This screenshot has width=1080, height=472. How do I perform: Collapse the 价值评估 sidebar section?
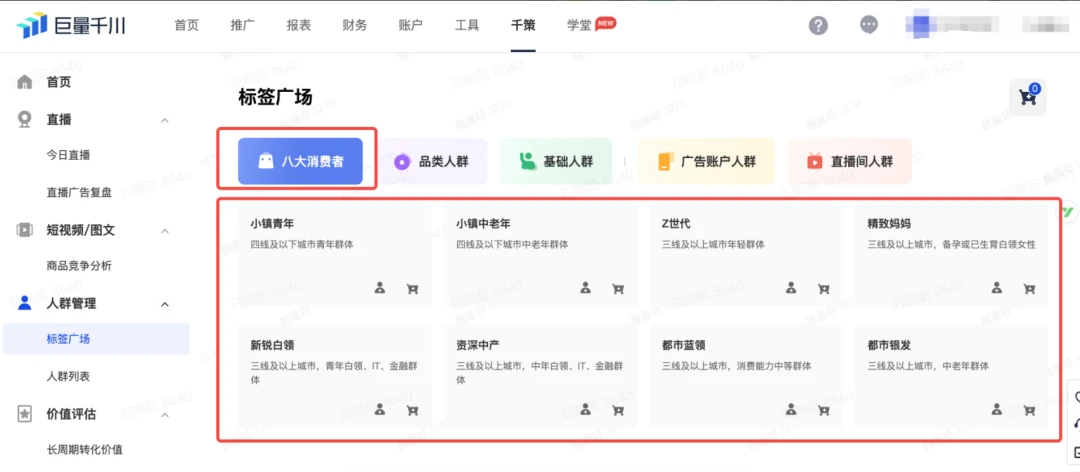165,414
